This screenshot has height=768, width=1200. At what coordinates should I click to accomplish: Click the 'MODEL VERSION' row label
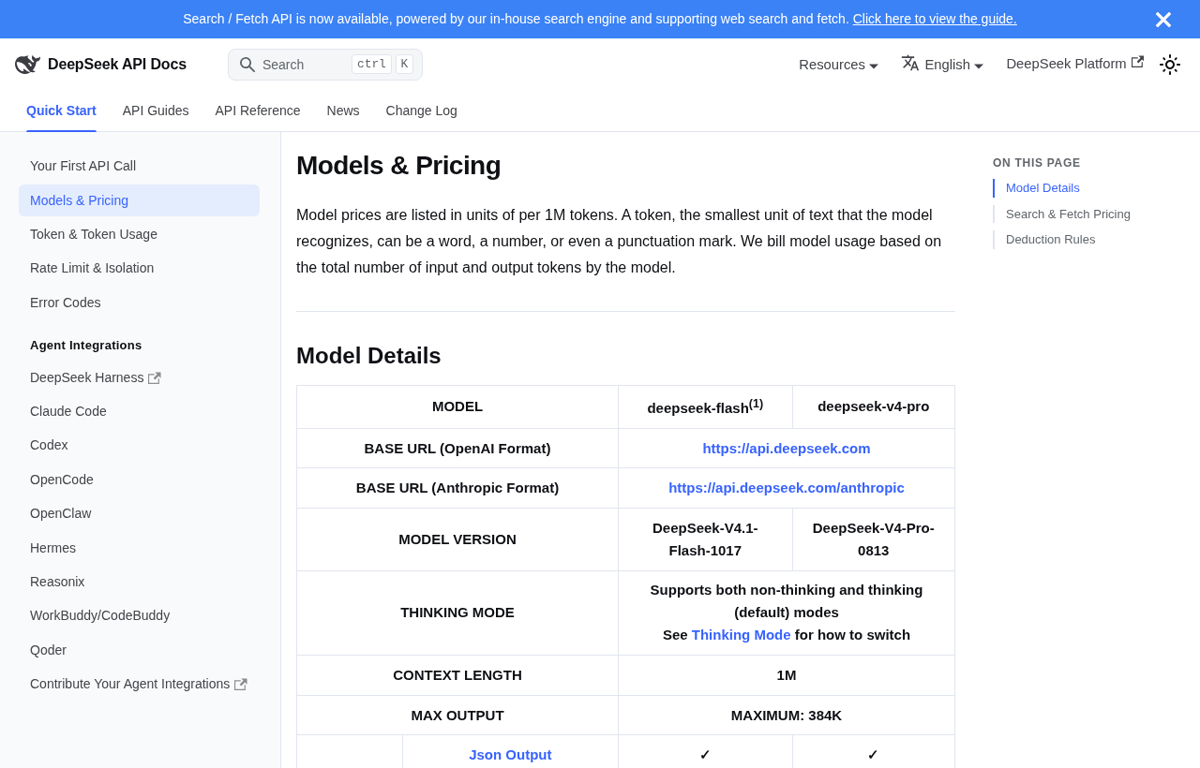tap(457, 539)
